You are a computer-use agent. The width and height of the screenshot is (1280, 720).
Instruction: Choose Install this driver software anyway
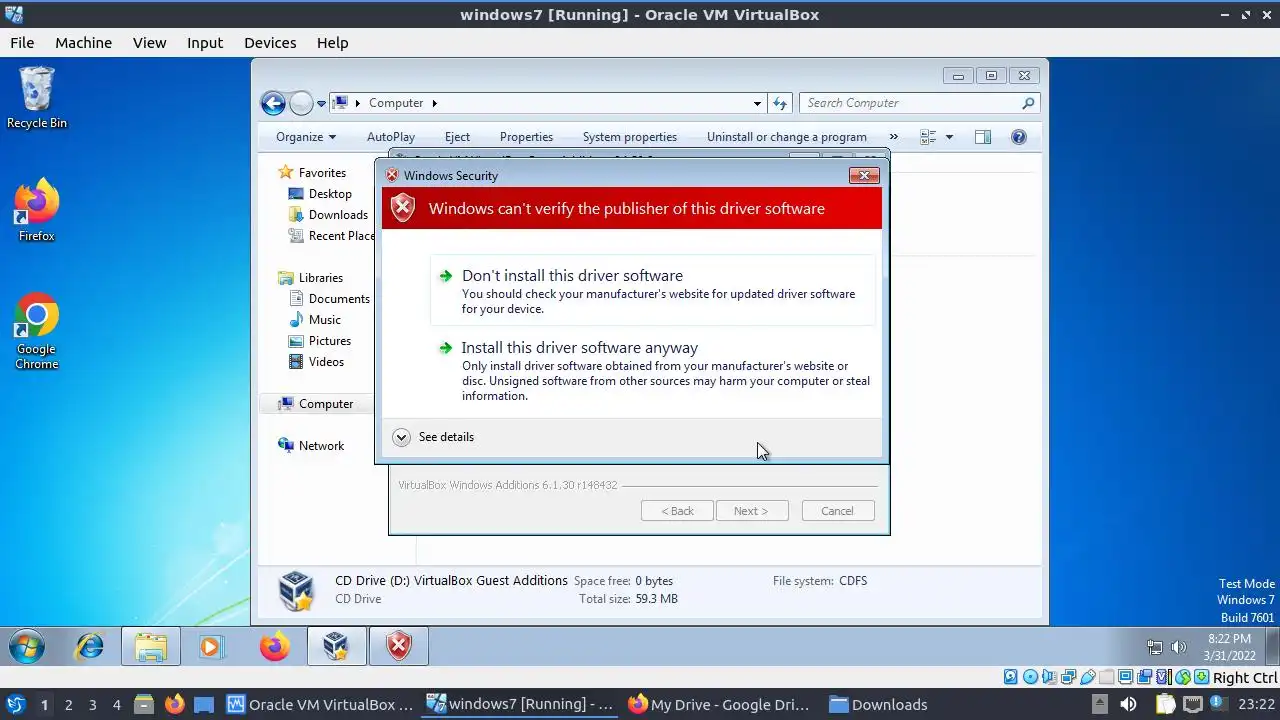[x=653, y=370]
